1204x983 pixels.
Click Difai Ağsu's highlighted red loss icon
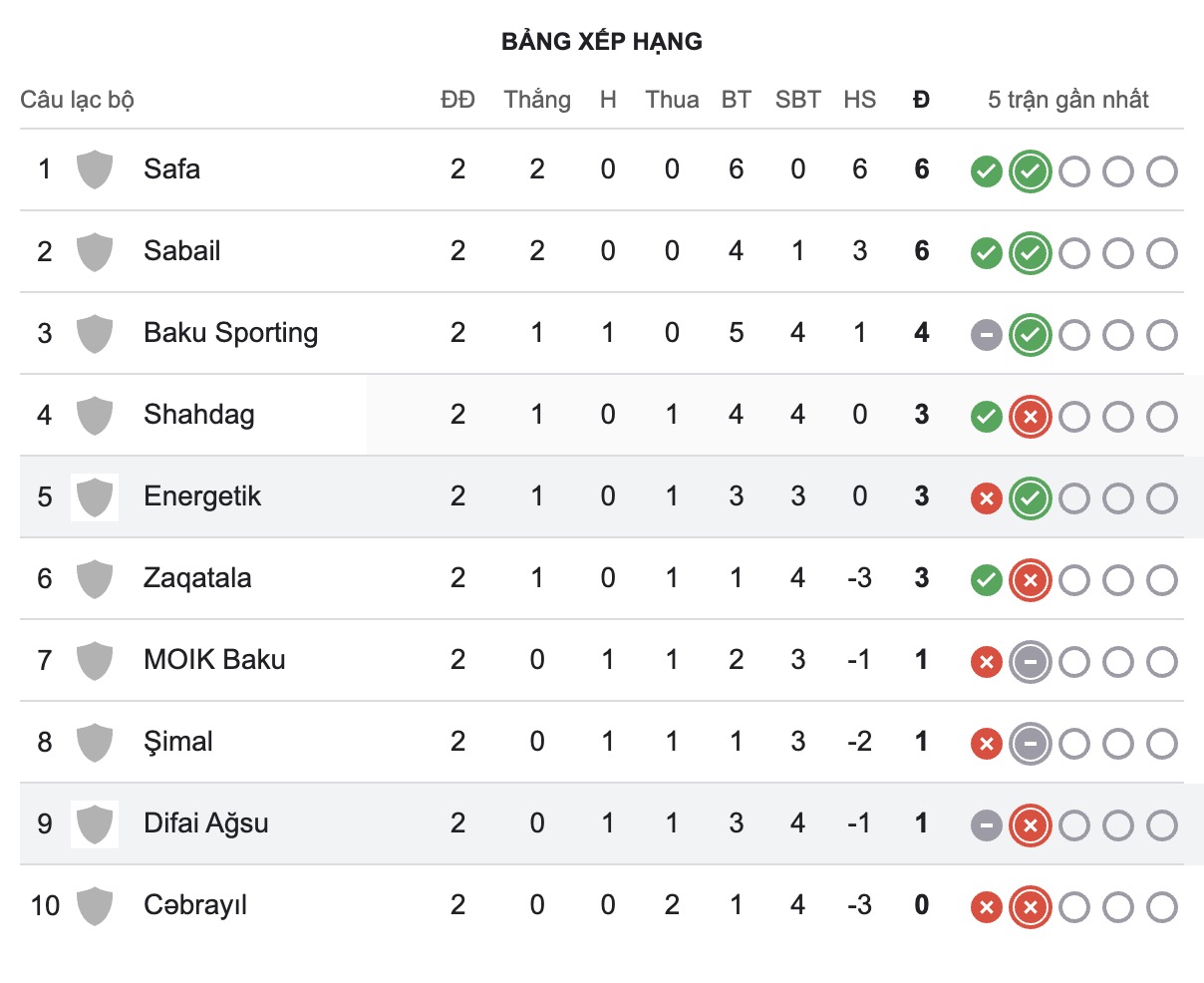[x=1030, y=825]
